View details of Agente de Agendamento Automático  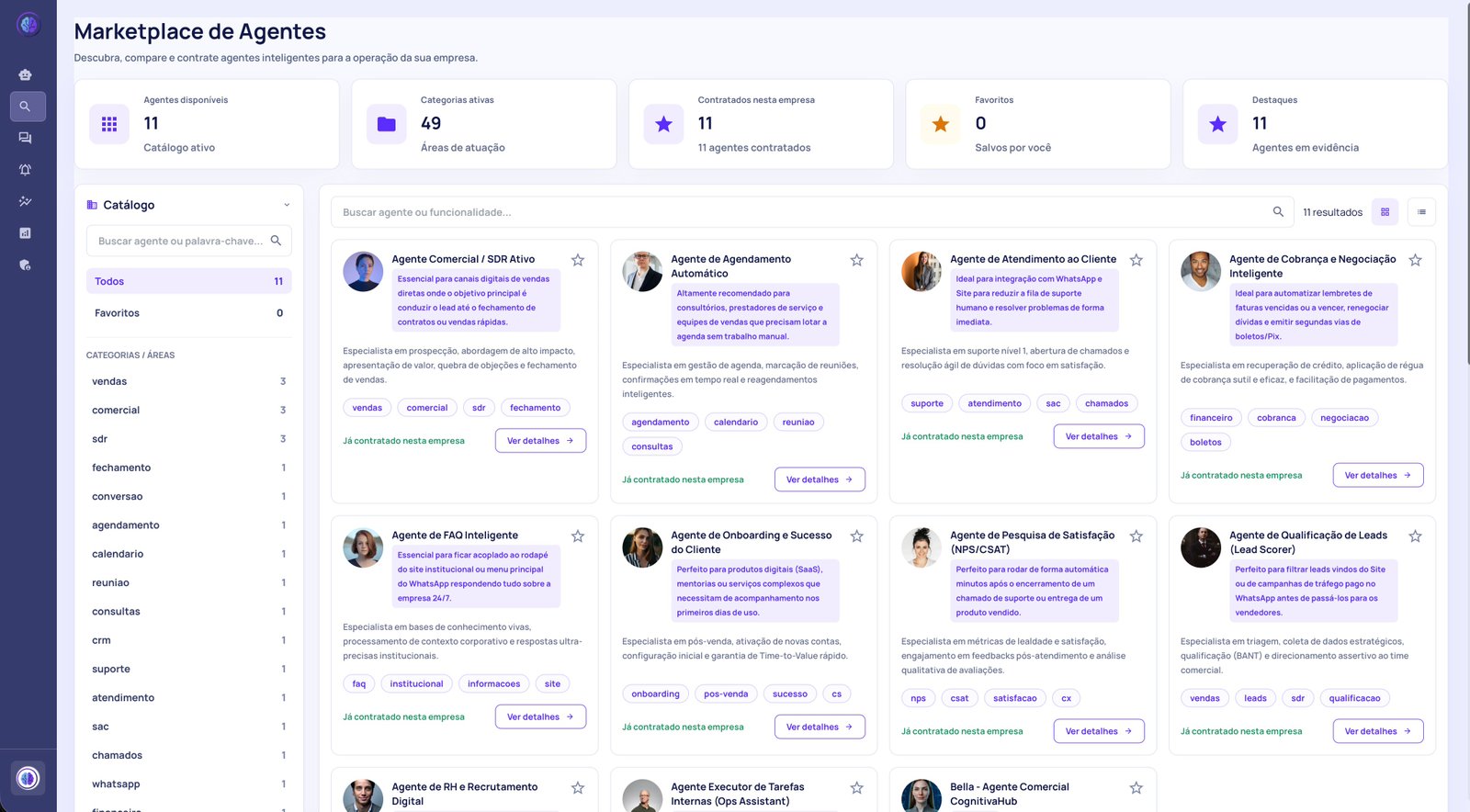pyautogui.click(x=820, y=479)
